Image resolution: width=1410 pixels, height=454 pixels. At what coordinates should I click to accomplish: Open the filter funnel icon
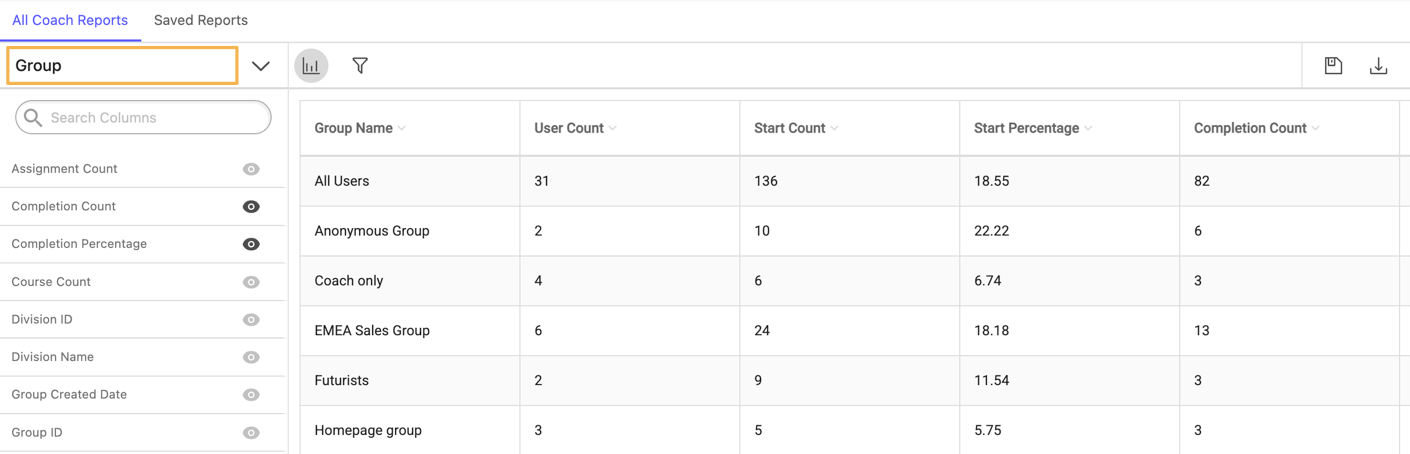click(360, 66)
